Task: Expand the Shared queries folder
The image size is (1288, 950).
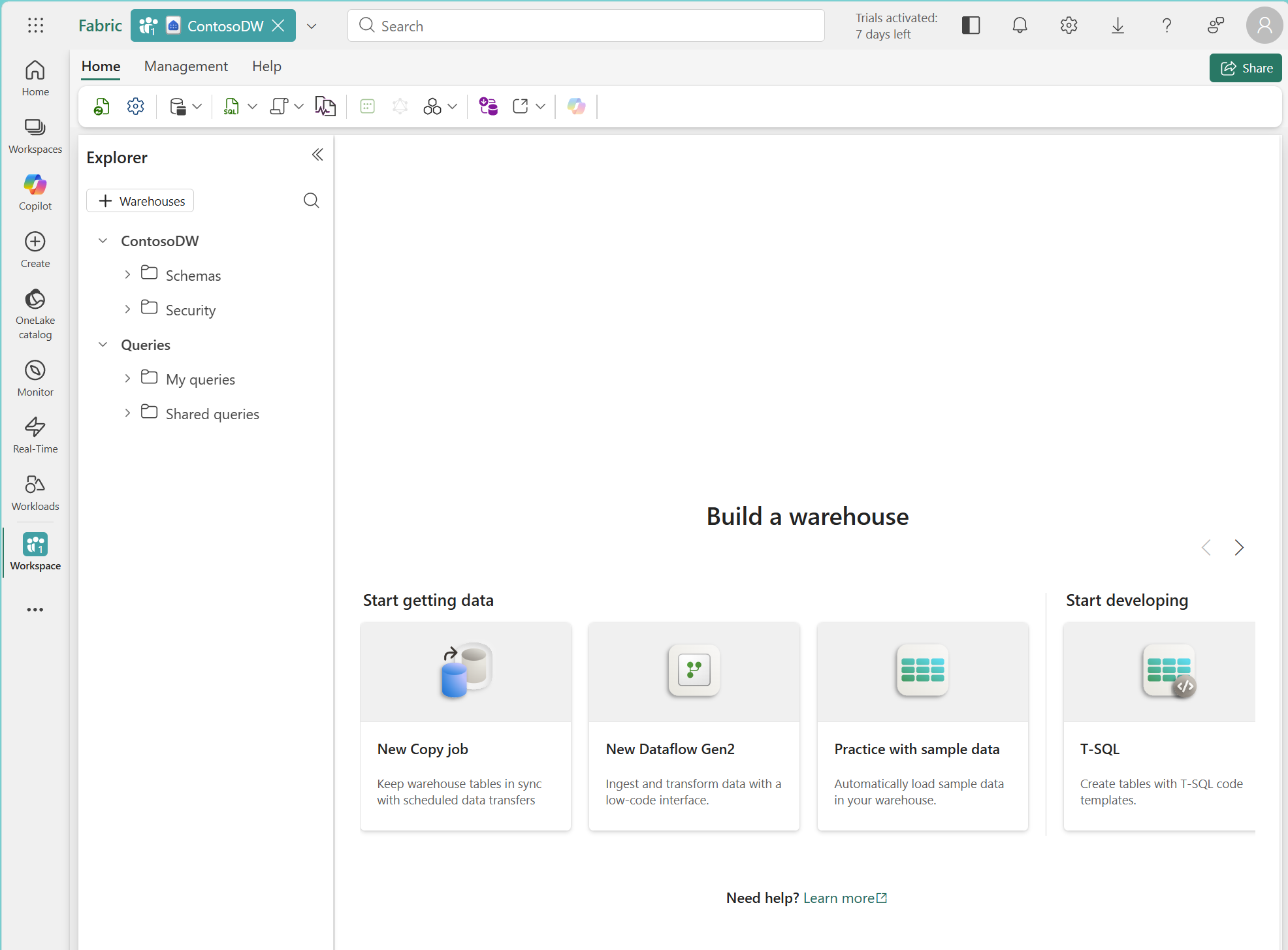Action: pyautogui.click(x=127, y=413)
